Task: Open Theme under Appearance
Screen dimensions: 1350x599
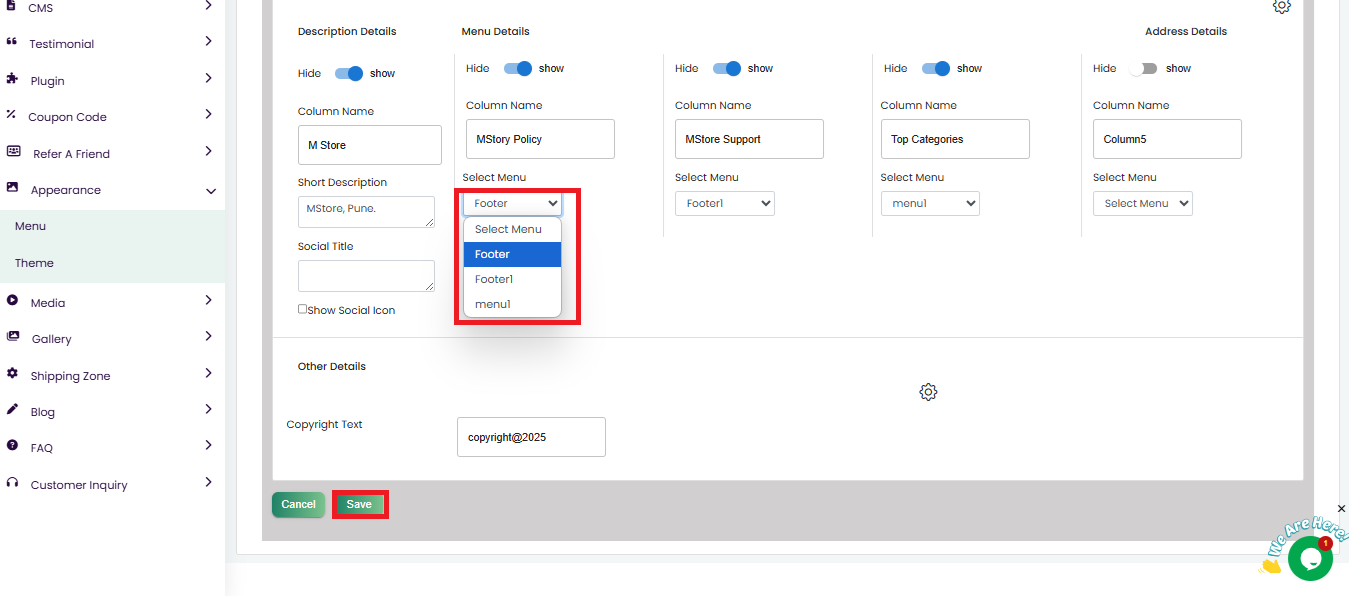Action: pyautogui.click(x=34, y=263)
